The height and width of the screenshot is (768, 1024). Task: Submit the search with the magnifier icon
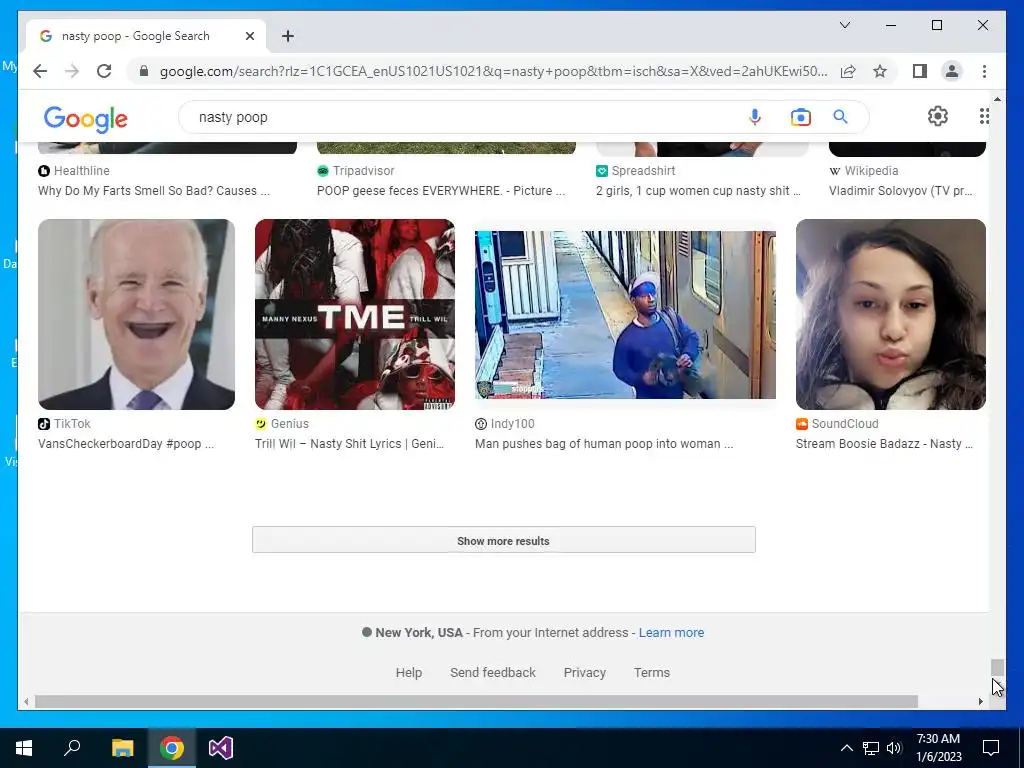tap(840, 117)
